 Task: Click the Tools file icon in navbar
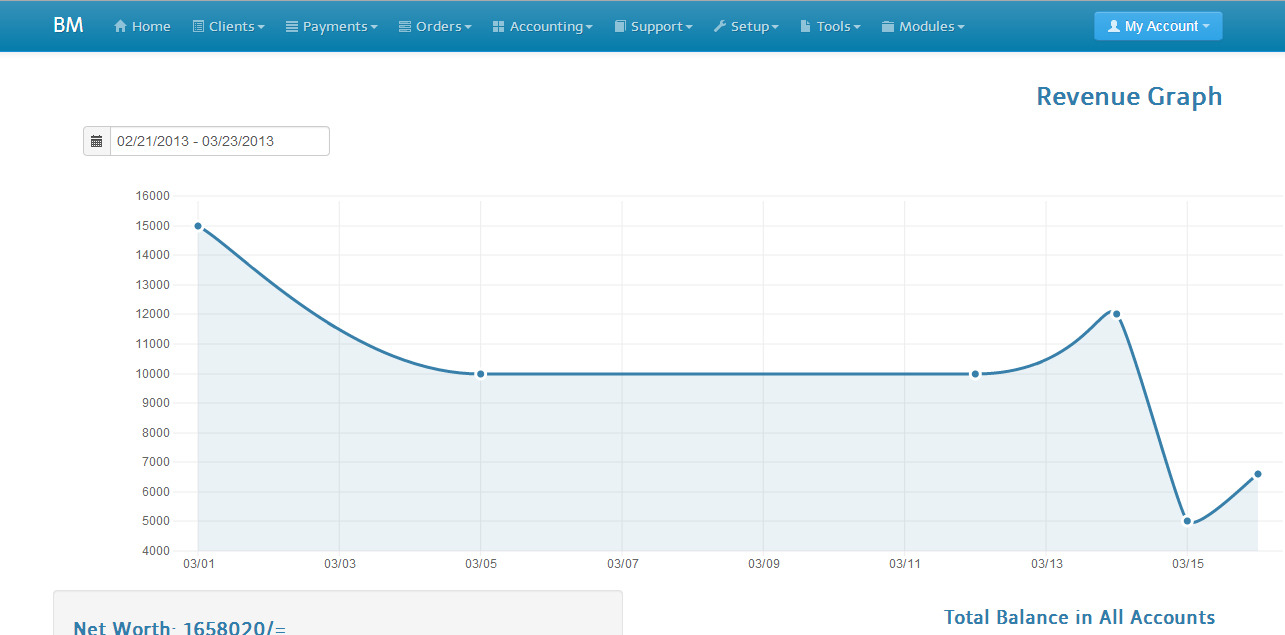pos(805,27)
